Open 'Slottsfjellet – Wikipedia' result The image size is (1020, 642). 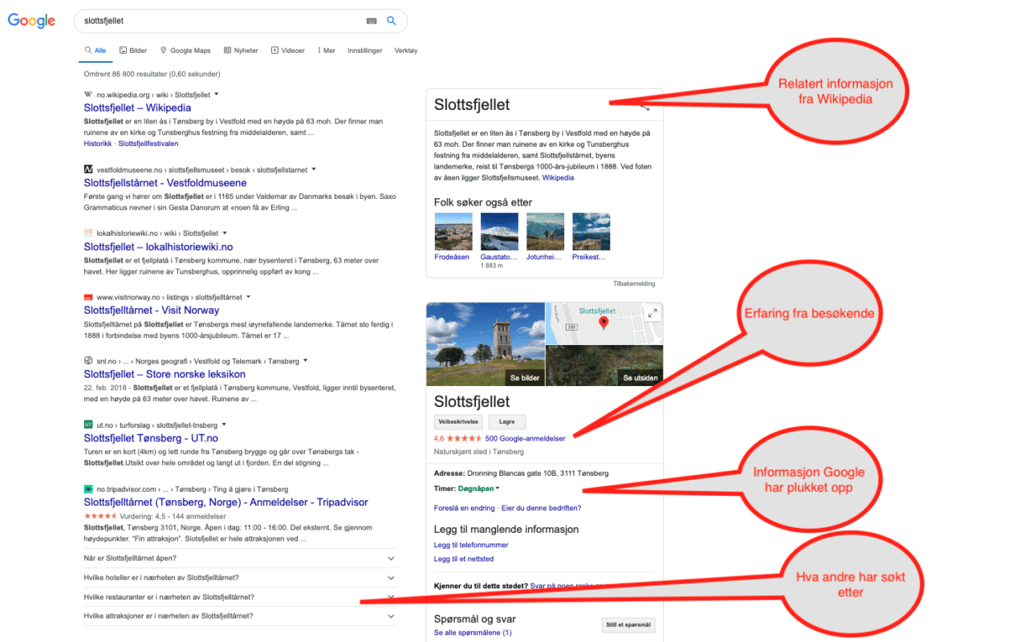[137, 108]
